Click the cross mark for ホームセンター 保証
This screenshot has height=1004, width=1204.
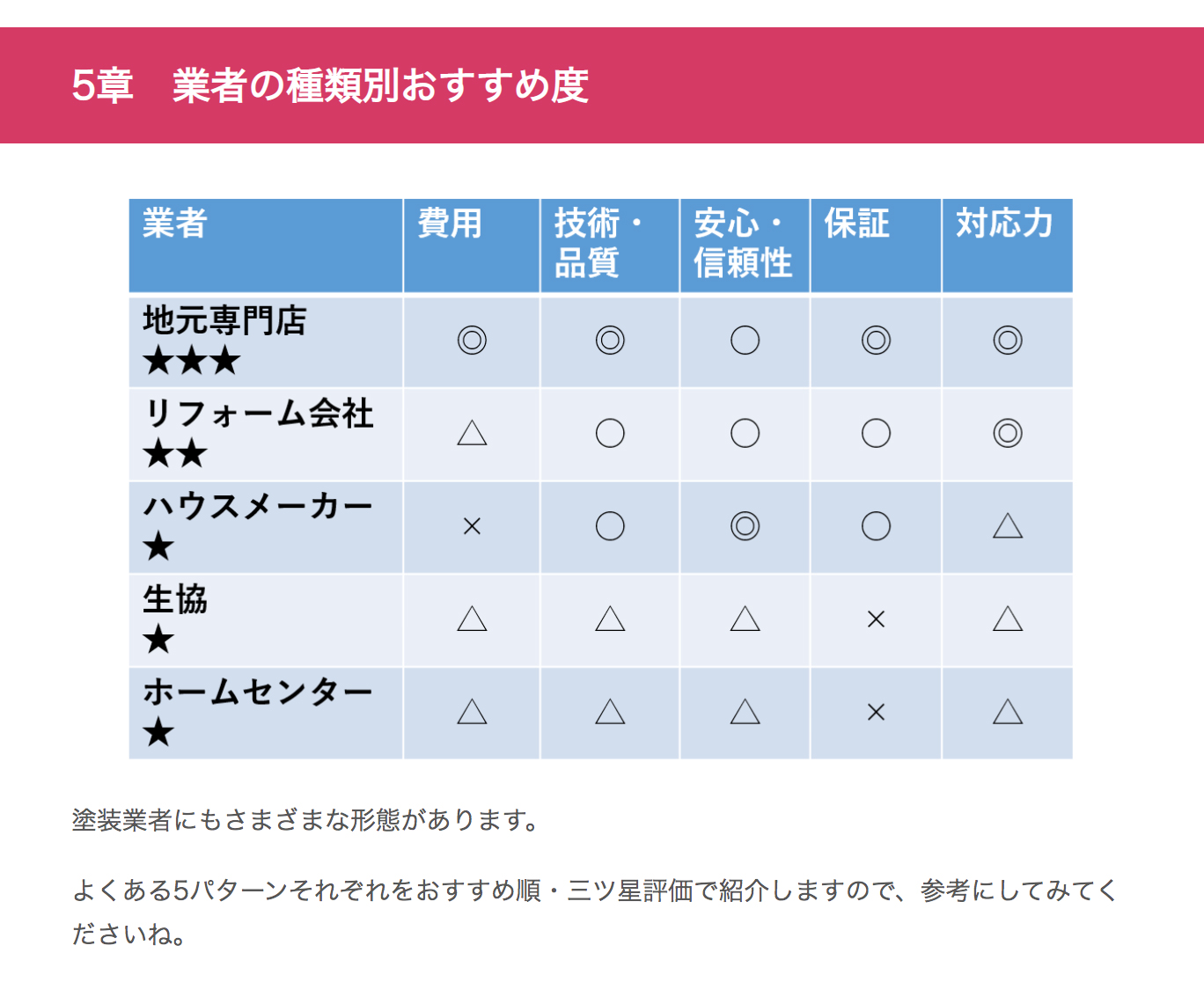click(x=876, y=712)
